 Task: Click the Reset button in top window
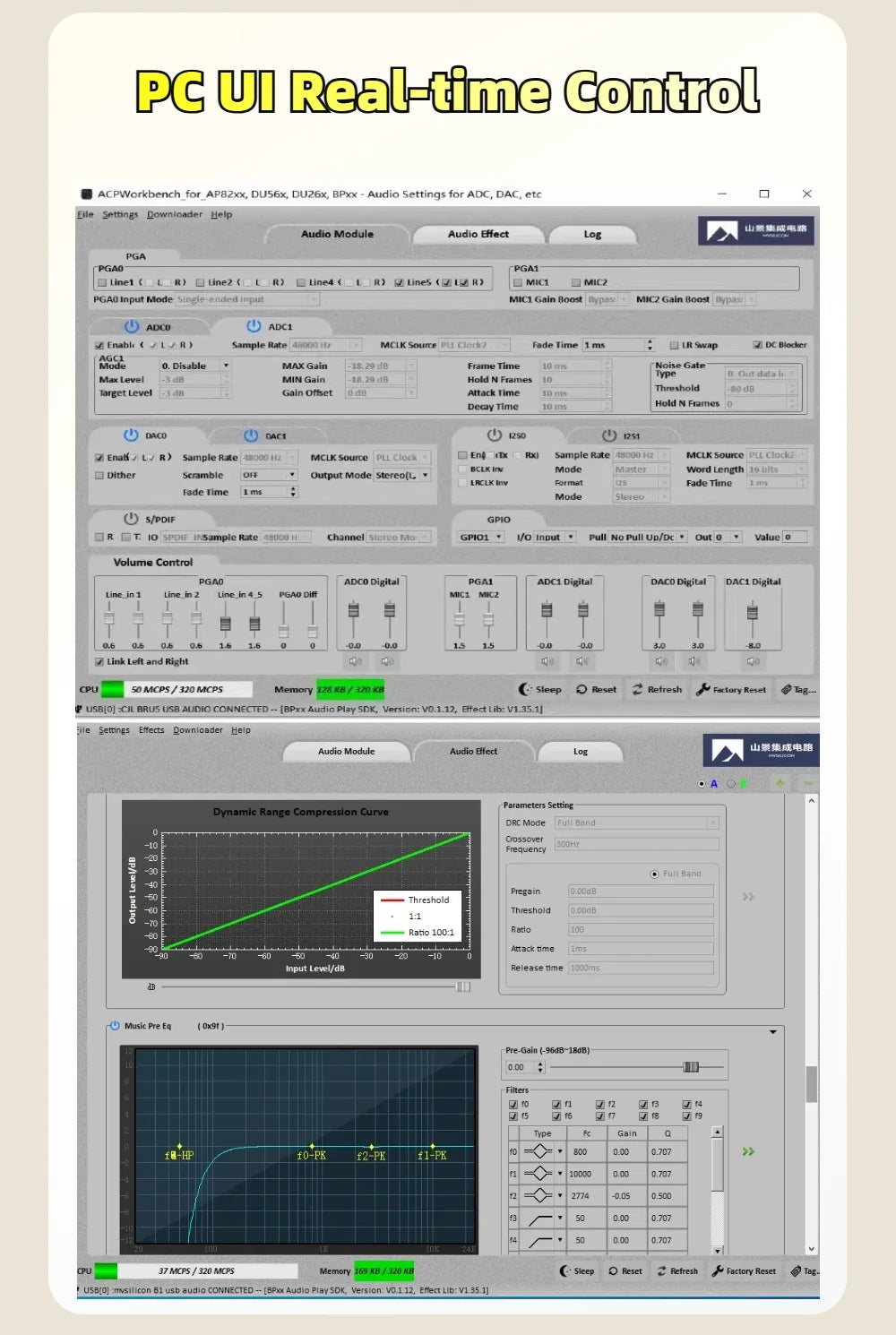coord(597,689)
